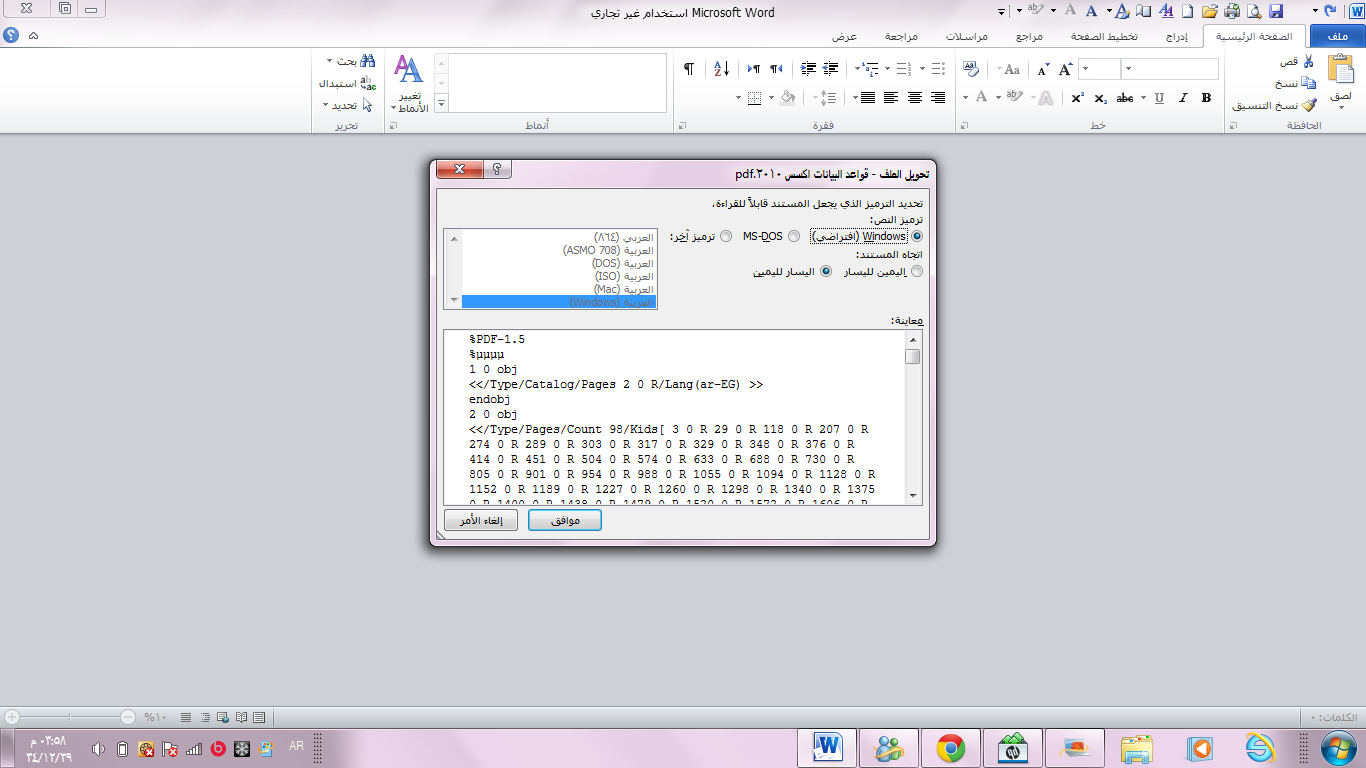Click the Copy (نسخ) icon
The height and width of the screenshot is (768, 1366).
point(1309,83)
